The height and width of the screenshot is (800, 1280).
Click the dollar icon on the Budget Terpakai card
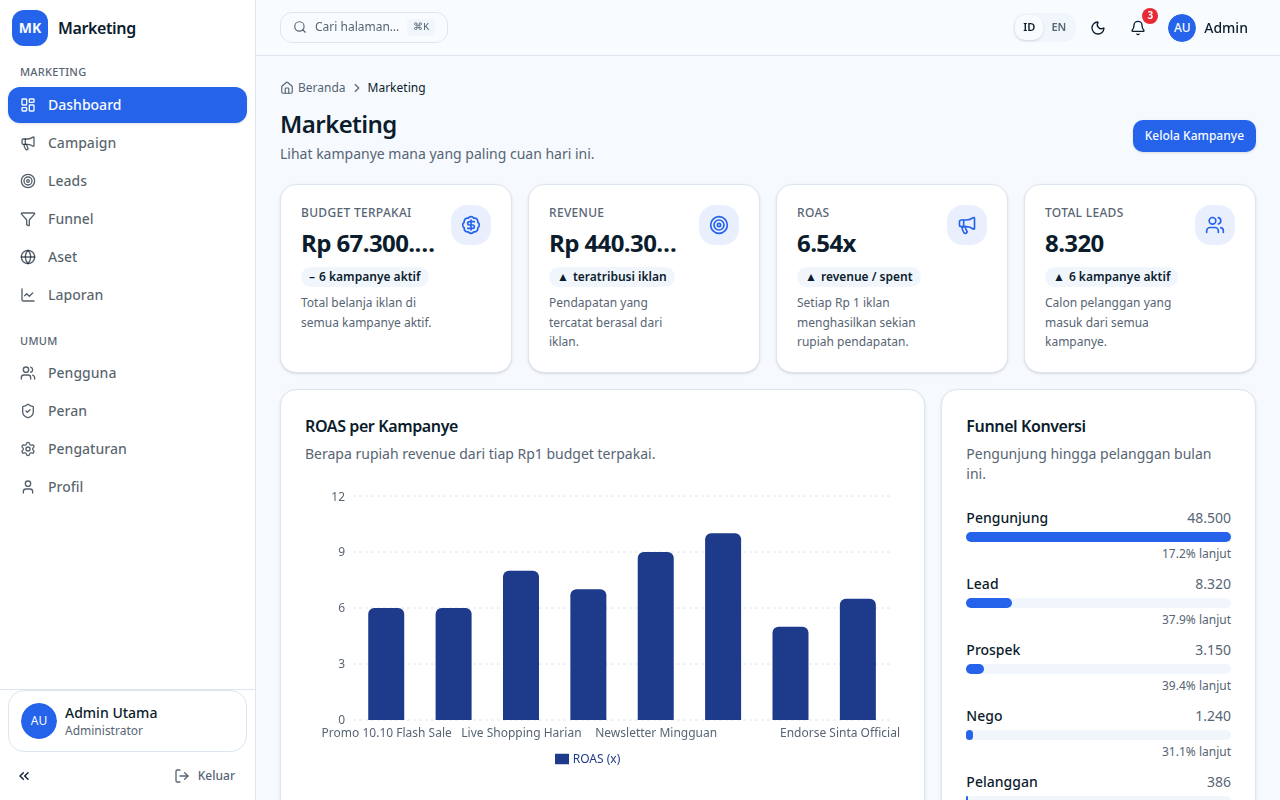(471, 225)
